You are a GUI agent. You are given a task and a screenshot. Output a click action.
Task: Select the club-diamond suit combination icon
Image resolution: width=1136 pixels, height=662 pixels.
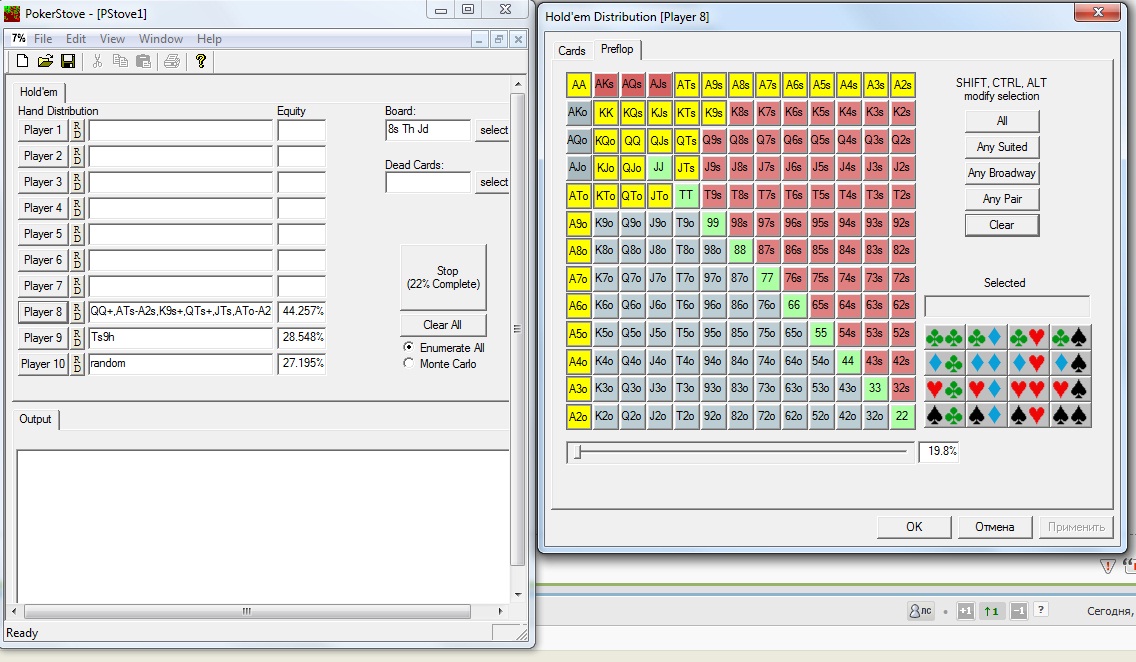click(x=986, y=338)
